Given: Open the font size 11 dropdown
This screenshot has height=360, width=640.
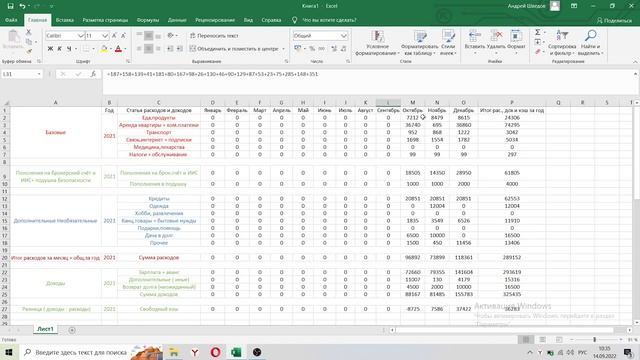Looking at the screenshot, I should tap(105, 36).
